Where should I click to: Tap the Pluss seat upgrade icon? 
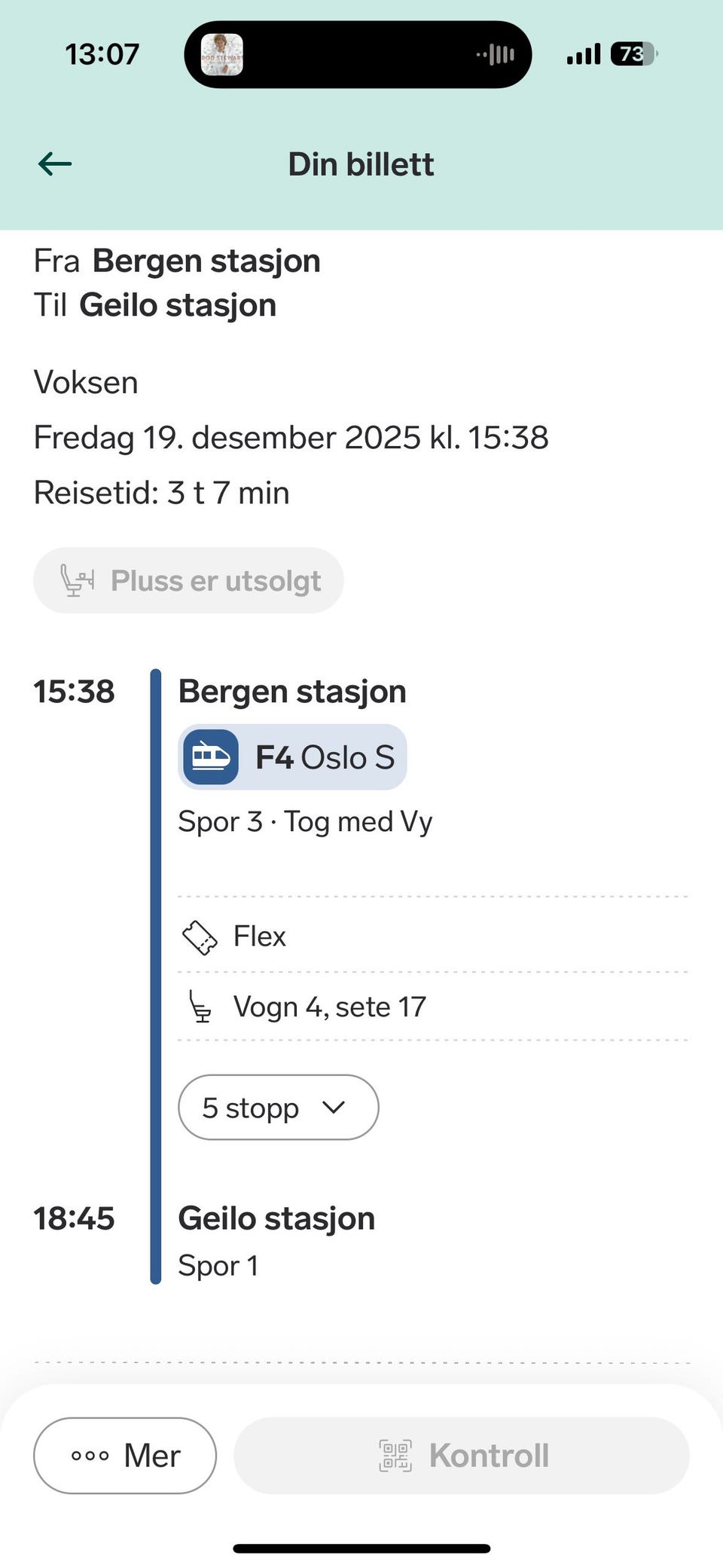point(77,580)
